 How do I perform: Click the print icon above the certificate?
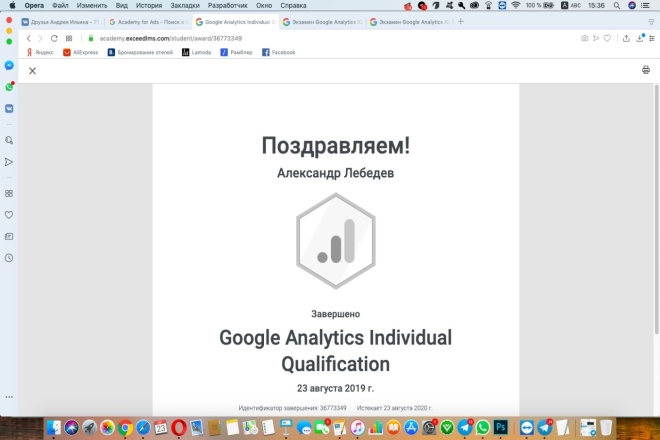646,70
